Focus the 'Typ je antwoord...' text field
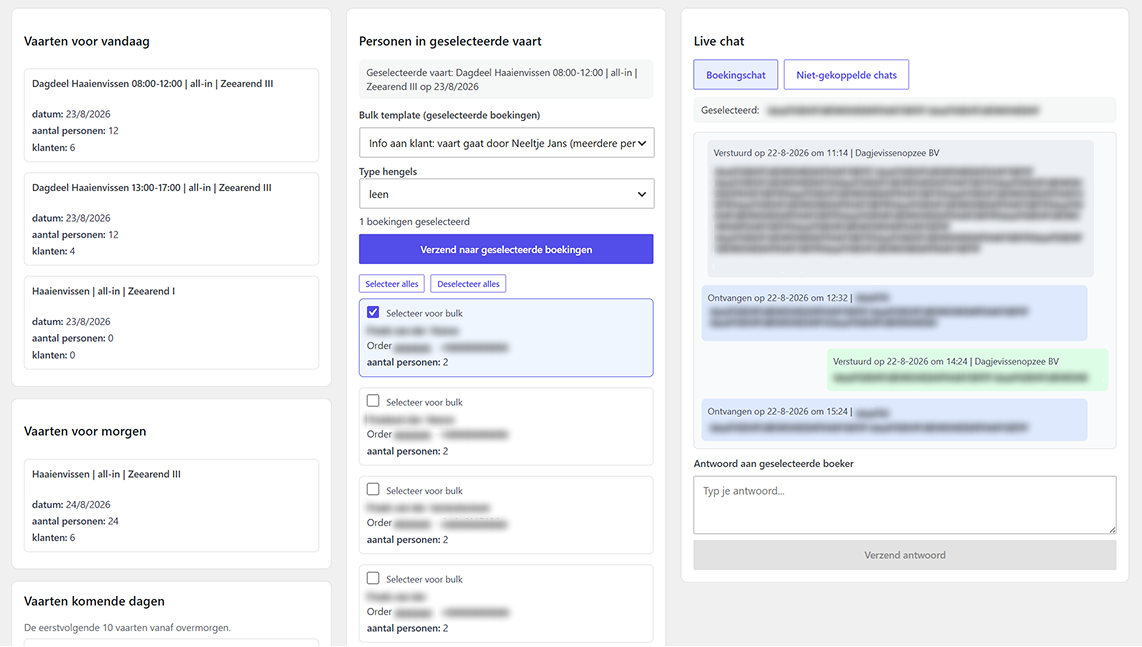Image resolution: width=1142 pixels, height=647 pixels. [905, 505]
